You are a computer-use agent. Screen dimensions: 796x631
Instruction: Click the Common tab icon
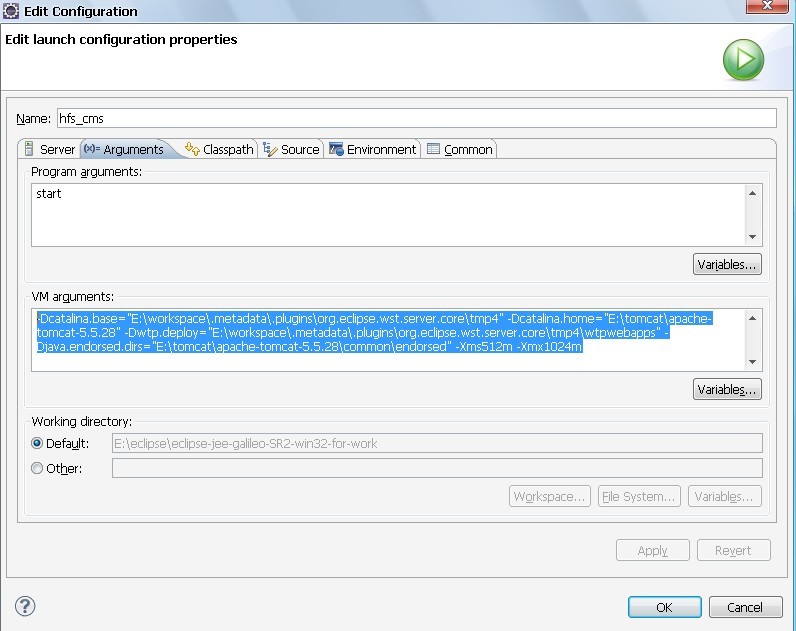(433, 149)
